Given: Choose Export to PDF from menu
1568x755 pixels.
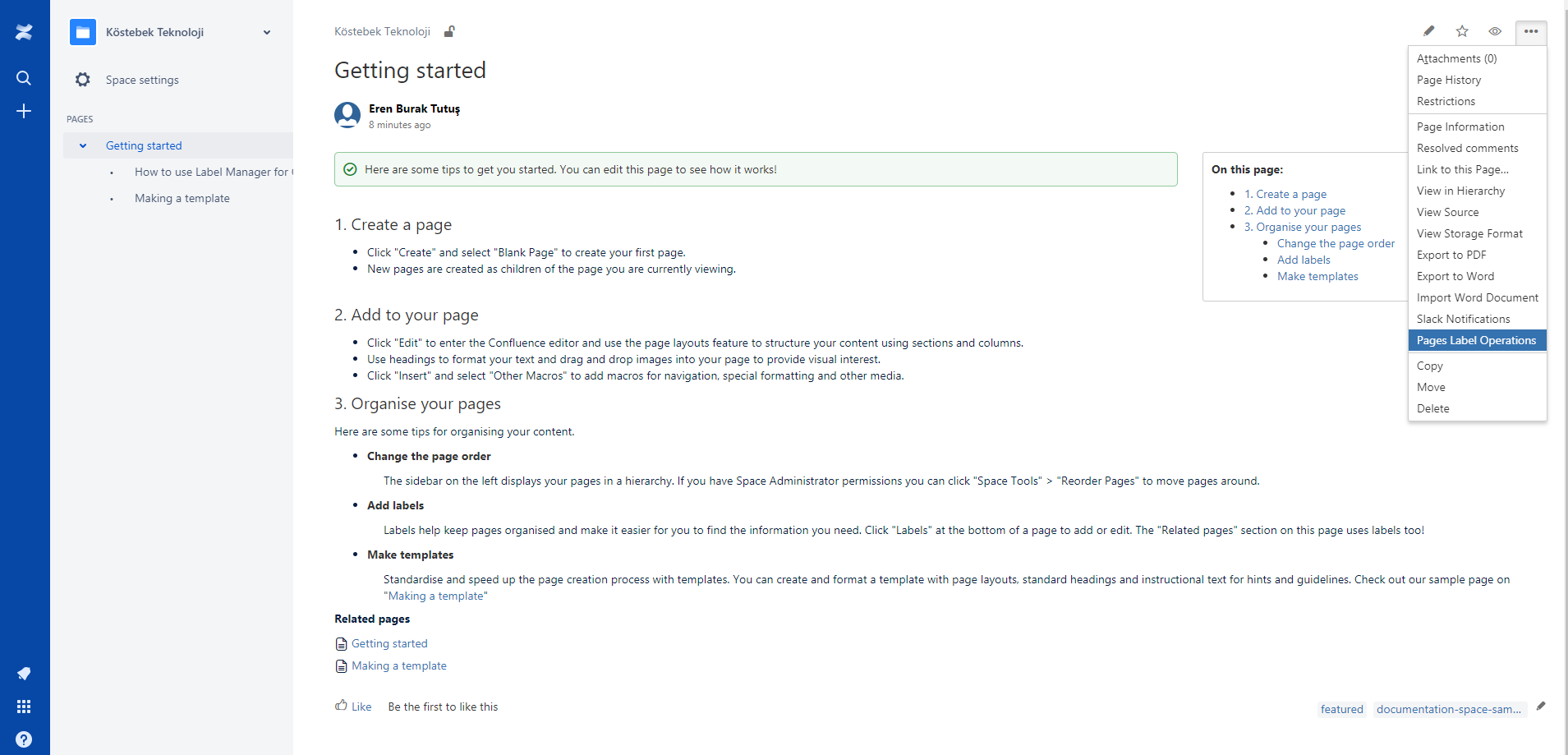Looking at the screenshot, I should point(1451,255).
